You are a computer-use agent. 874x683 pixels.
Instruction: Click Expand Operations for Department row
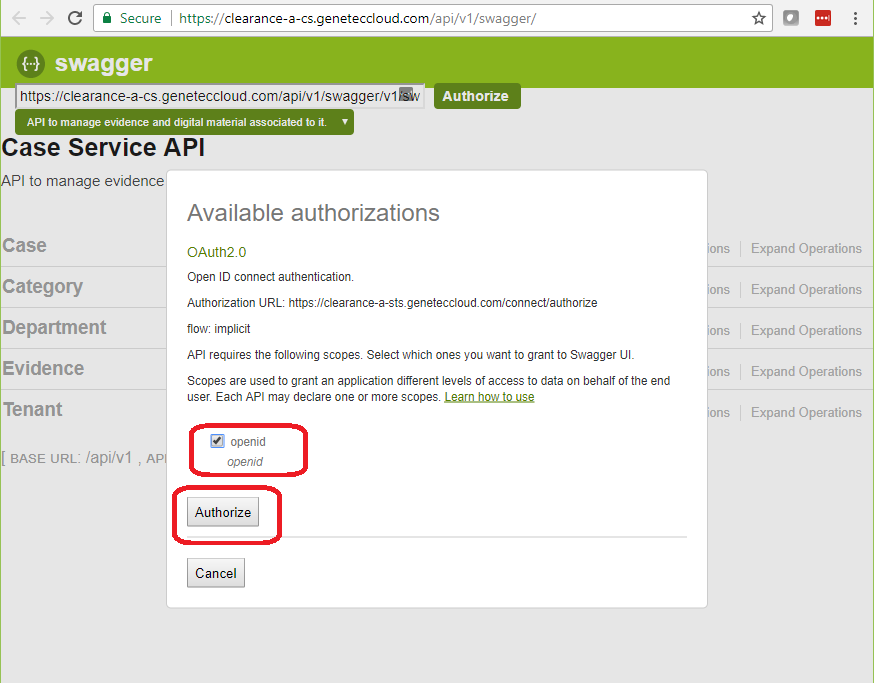point(806,331)
